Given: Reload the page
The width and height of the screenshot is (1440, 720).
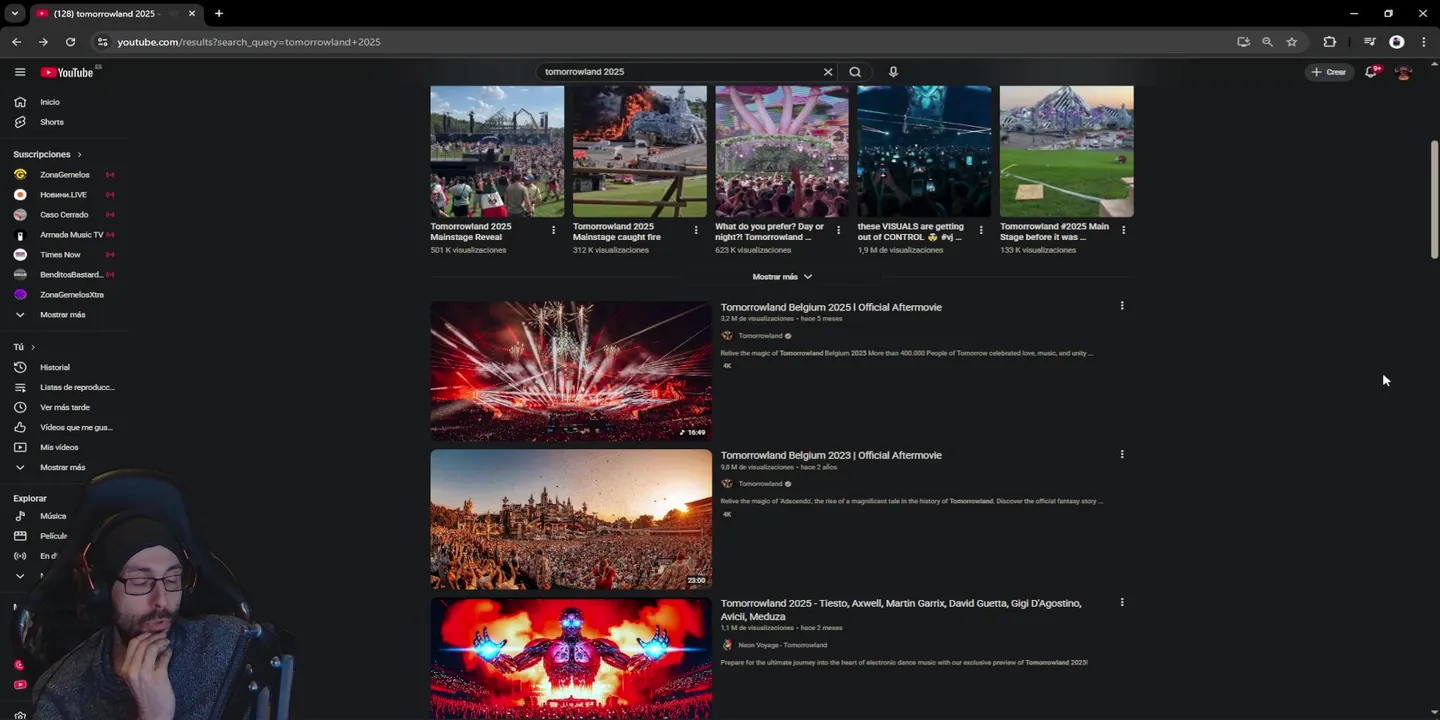Looking at the screenshot, I should [x=70, y=42].
